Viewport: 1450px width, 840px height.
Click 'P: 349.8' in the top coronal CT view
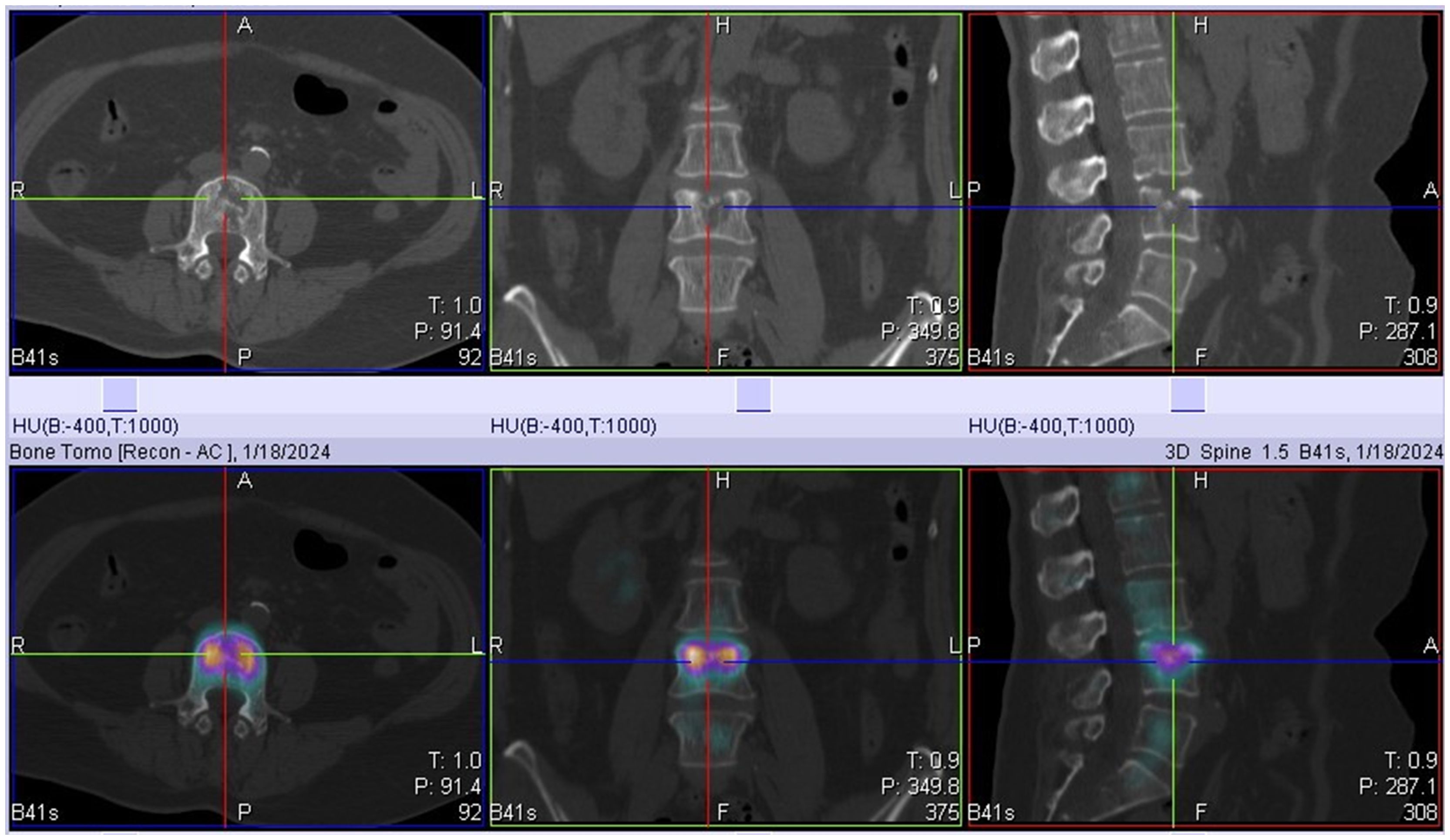tap(920, 331)
